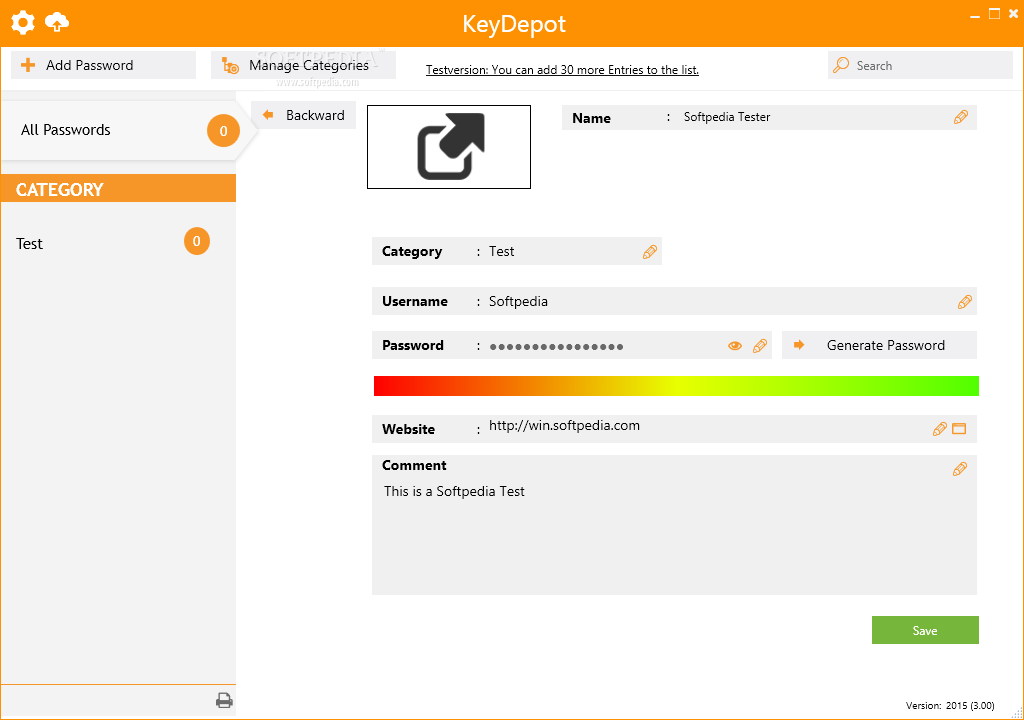This screenshot has width=1024, height=720.
Task: Click the Softpedia username value
Action: tap(518, 301)
